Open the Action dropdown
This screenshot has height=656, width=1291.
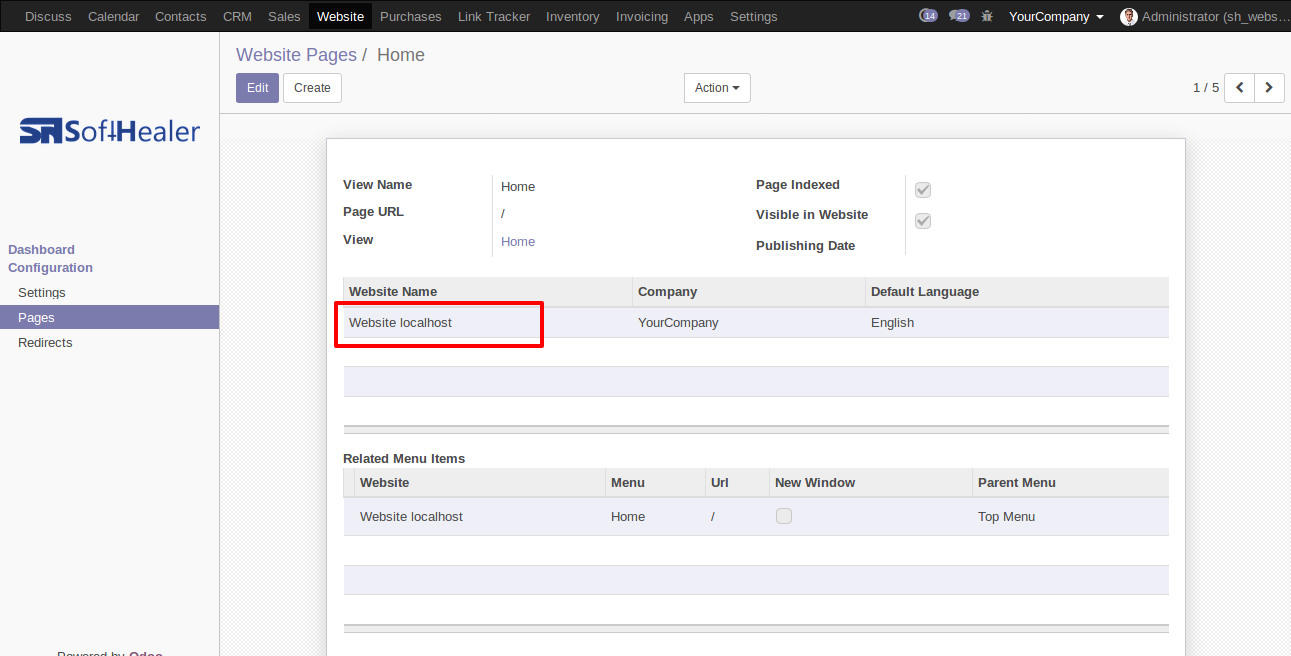717,88
